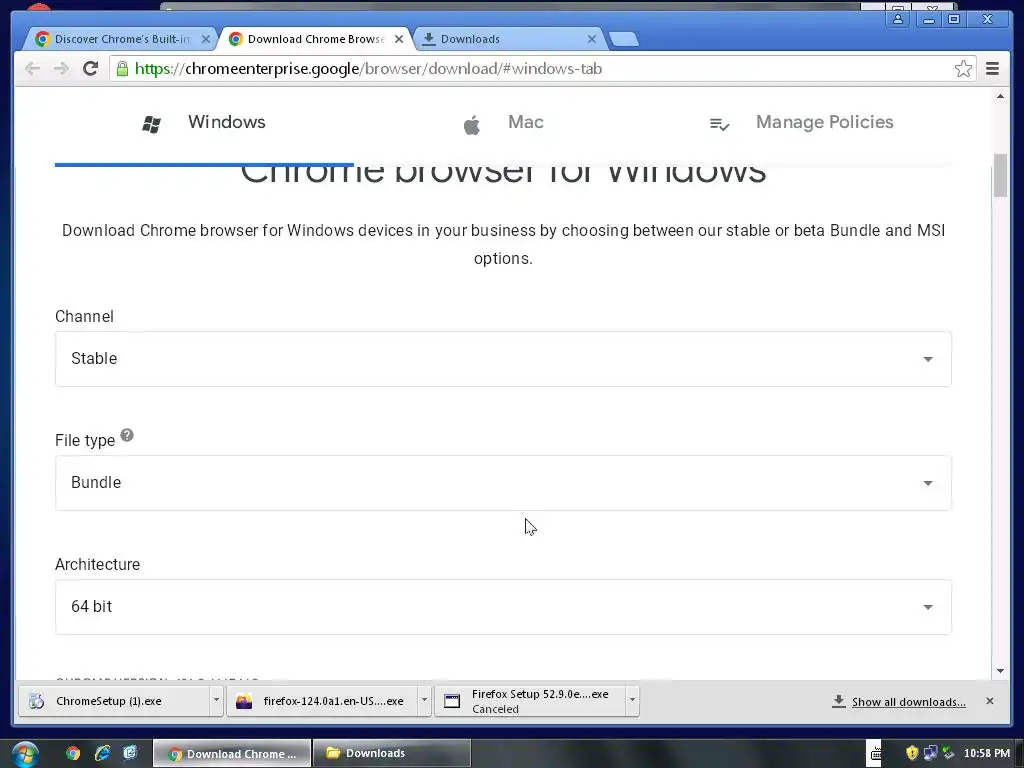
Task: Open the Manage Policies tab
Action: [x=802, y=123]
